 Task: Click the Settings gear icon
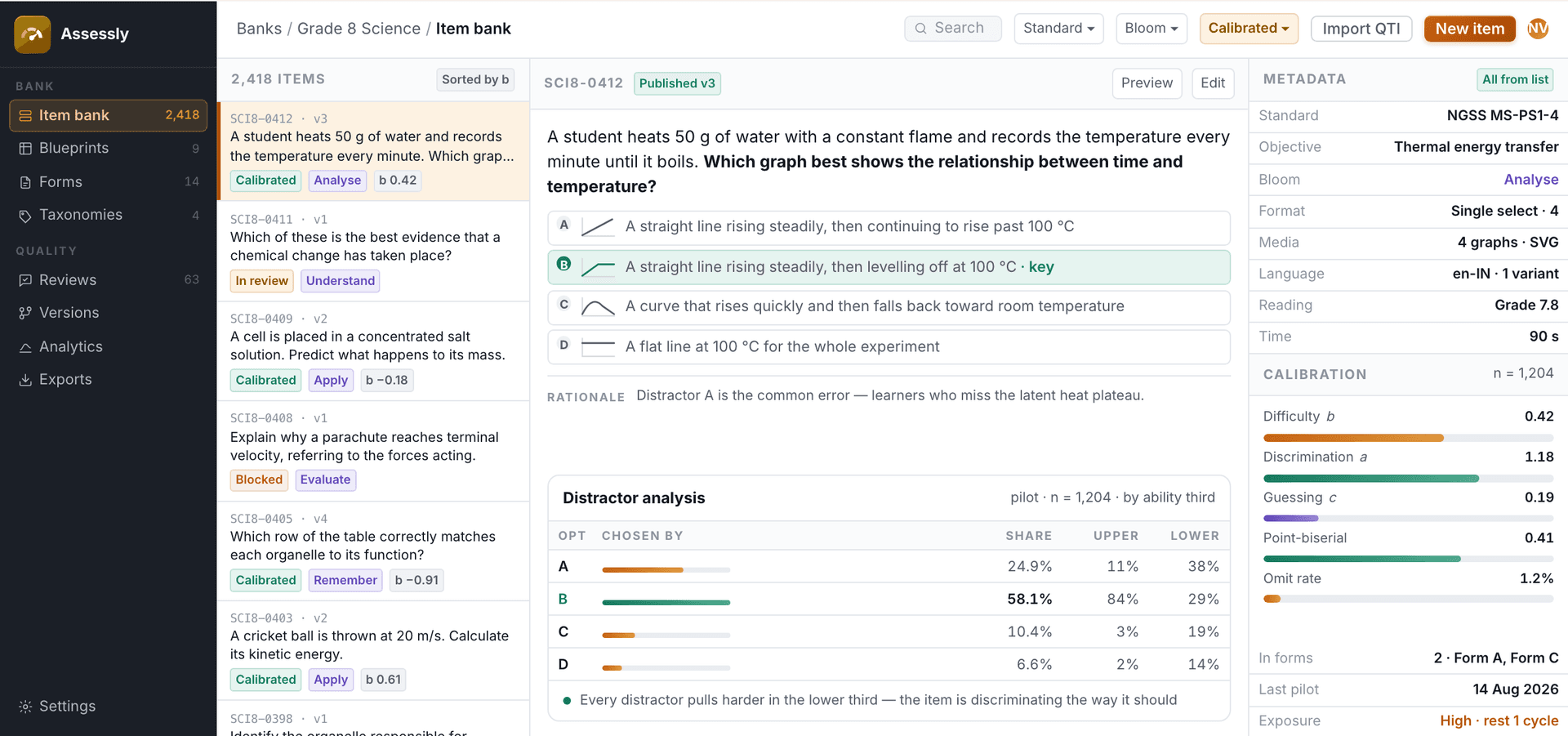tap(25, 707)
